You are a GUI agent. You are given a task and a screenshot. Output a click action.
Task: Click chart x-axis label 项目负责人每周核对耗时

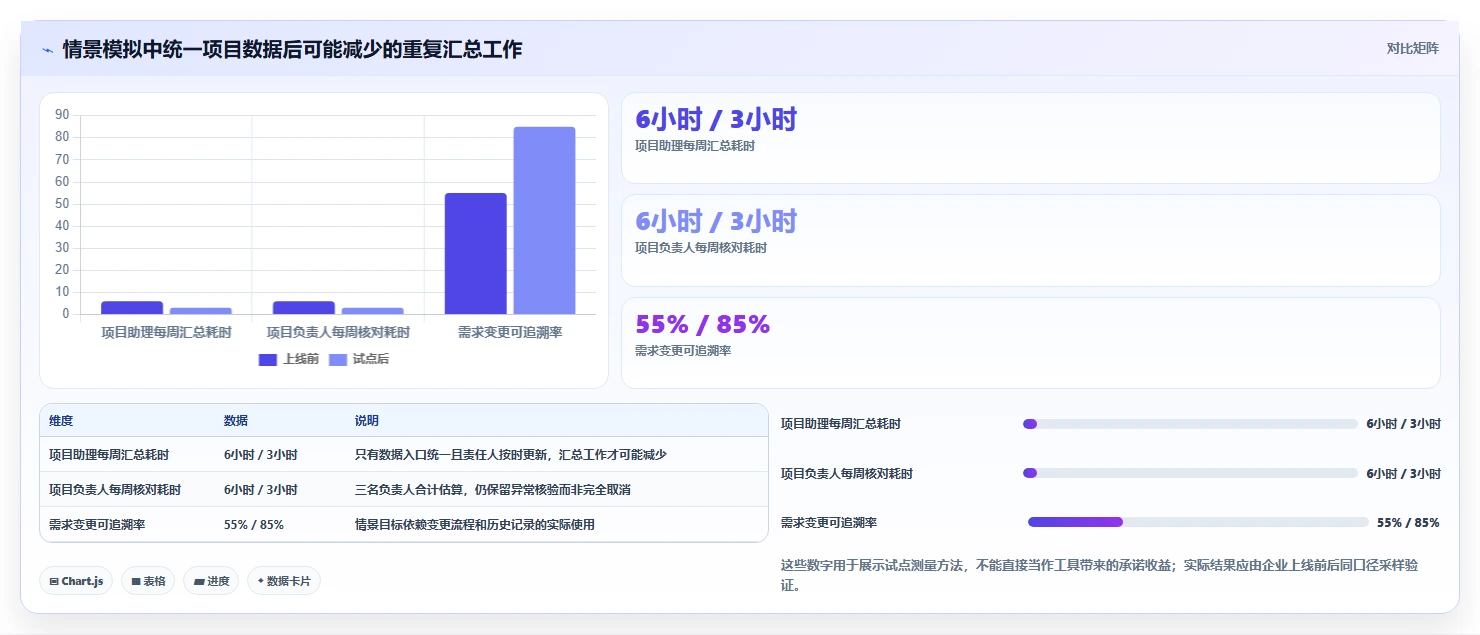(x=338, y=332)
